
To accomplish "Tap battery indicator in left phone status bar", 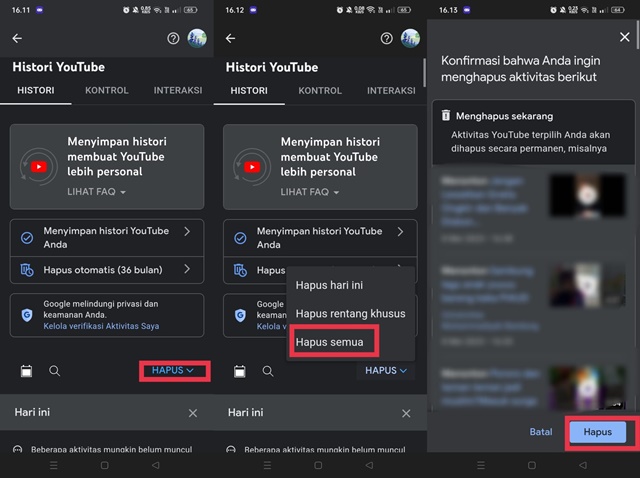I will [x=191, y=10].
